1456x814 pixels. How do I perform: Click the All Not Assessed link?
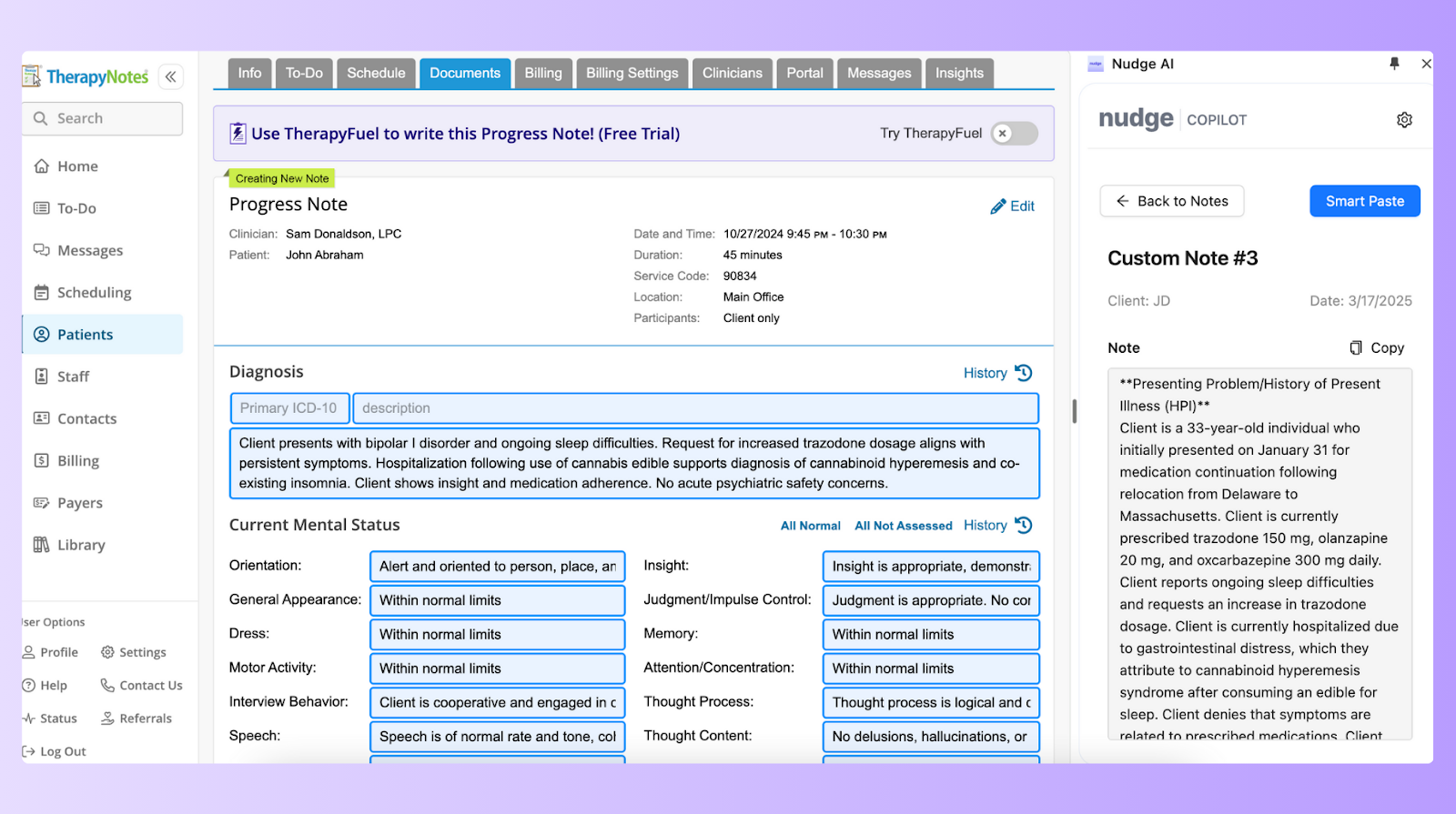coord(904,526)
